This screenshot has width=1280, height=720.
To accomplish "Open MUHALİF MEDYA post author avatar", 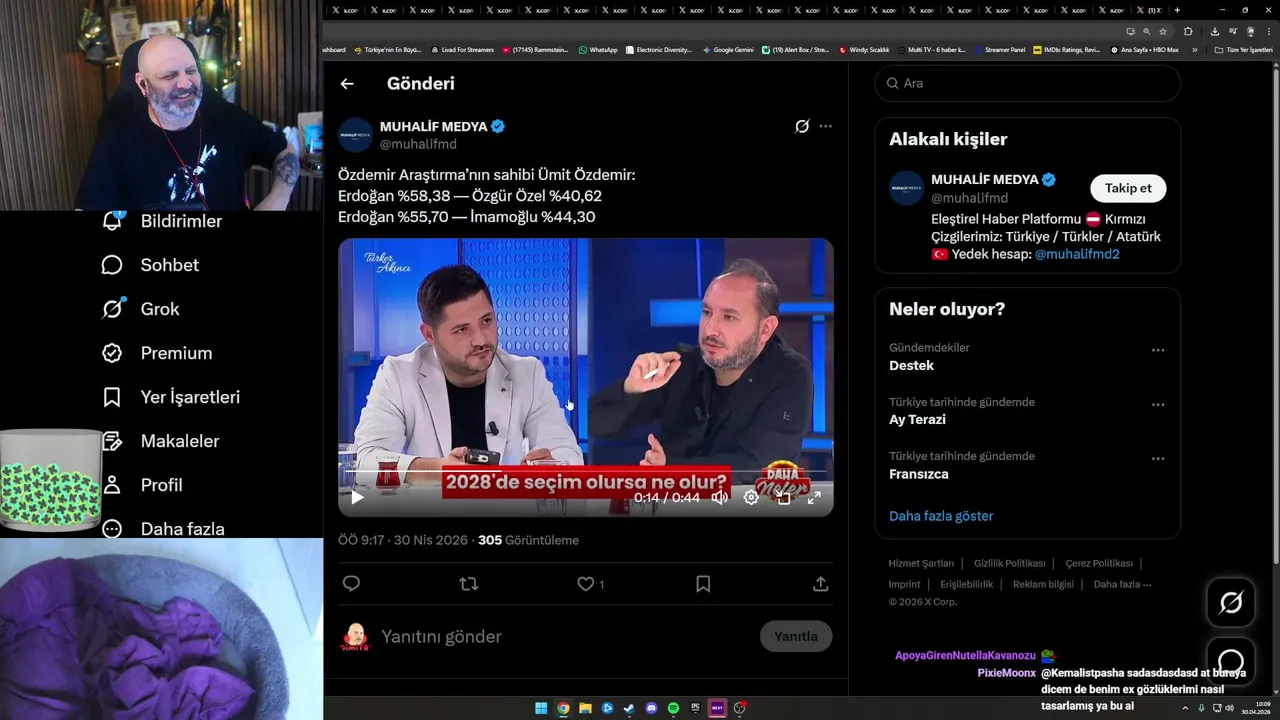I will (x=355, y=135).
